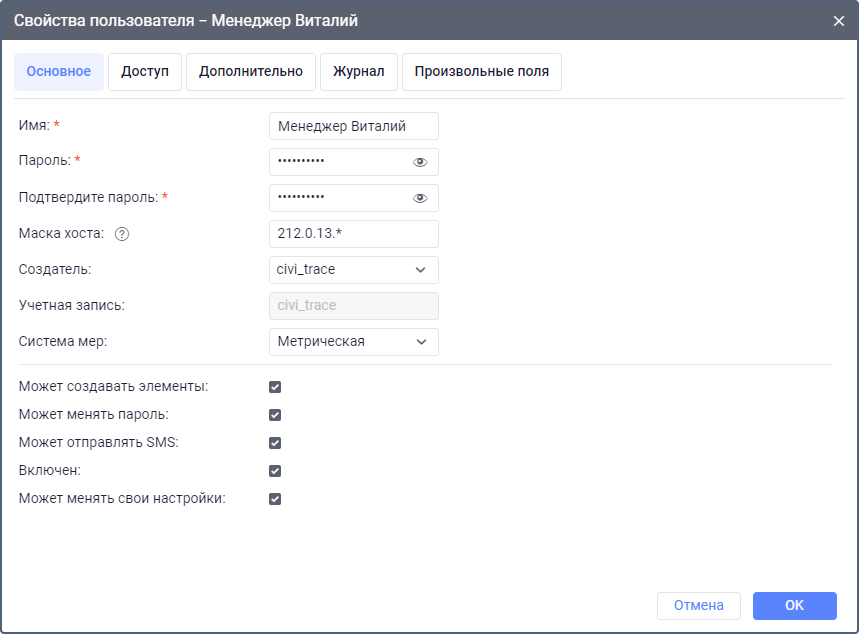Viewport: 859px width, 634px height.
Task: Toggle "Может менять свои настройки" checkbox
Action: tap(275, 499)
